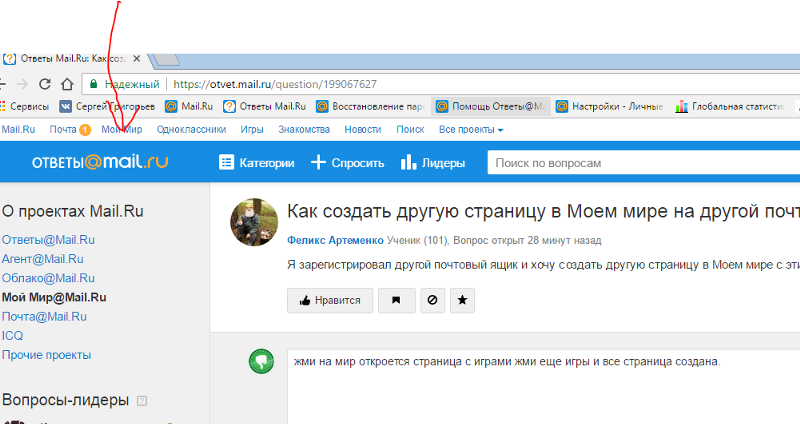Select Мой Мир@Mail.Ru sidebar category

tap(54, 297)
